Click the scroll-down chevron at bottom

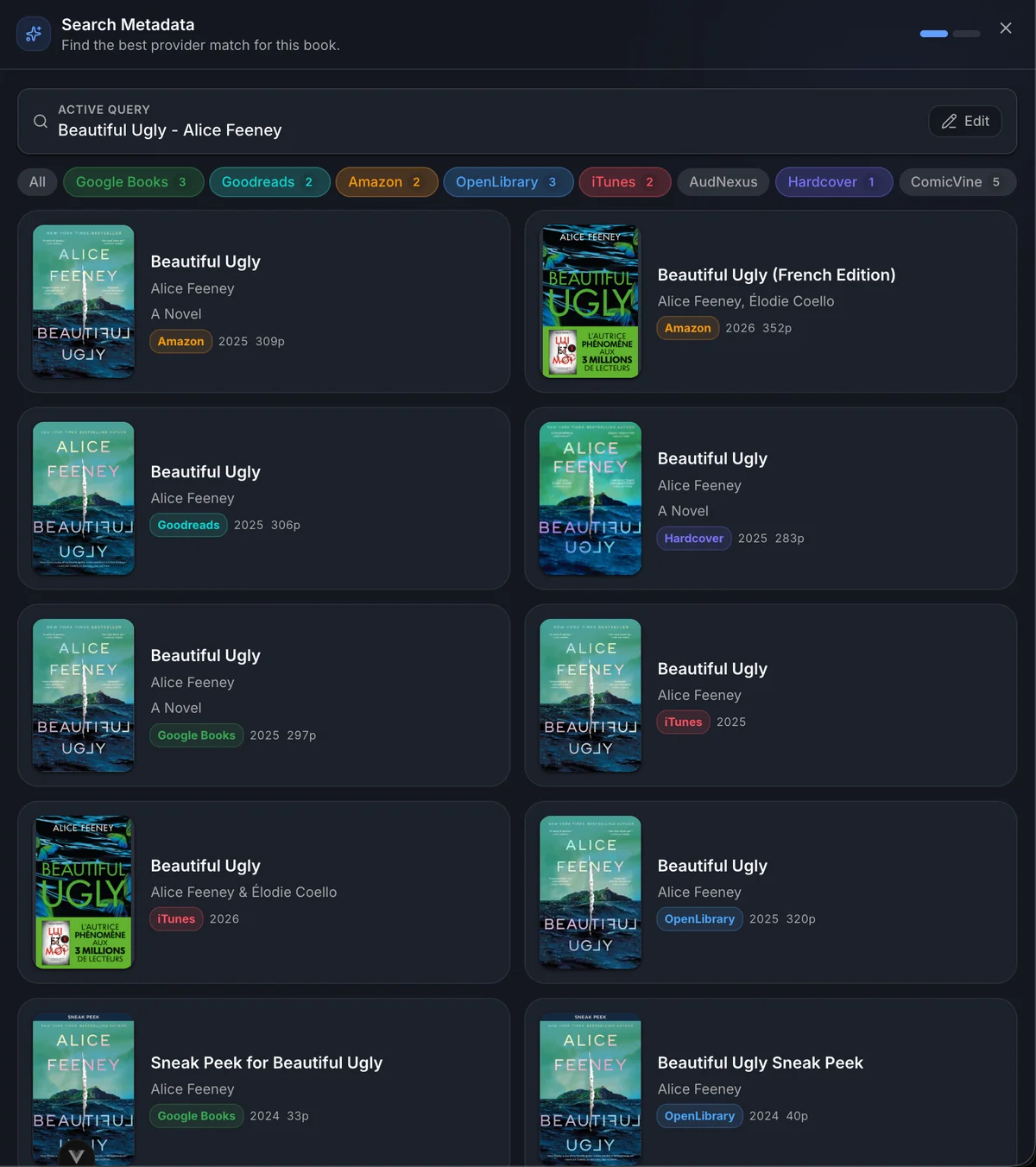pos(76,1156)
